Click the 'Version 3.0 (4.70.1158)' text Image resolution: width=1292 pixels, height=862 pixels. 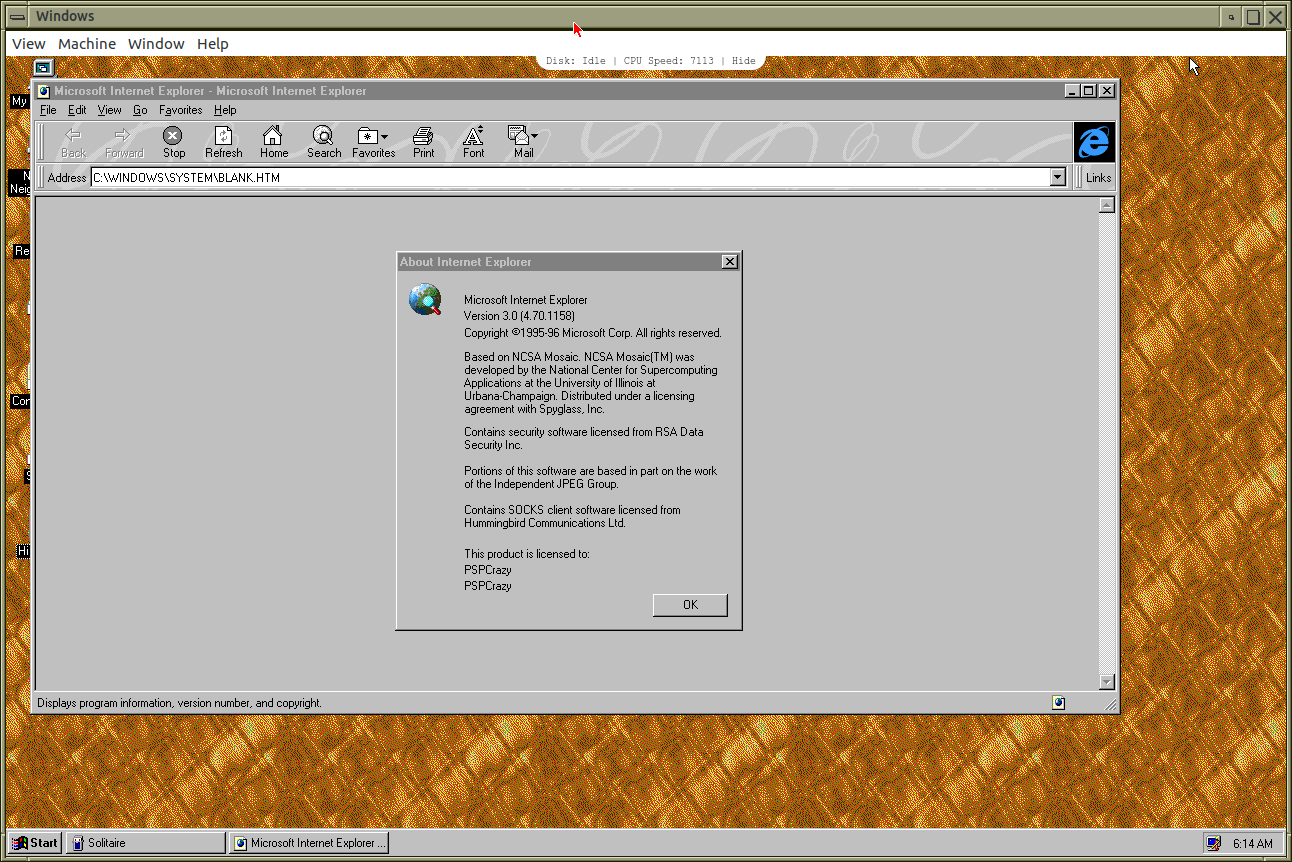click(519, 316)
